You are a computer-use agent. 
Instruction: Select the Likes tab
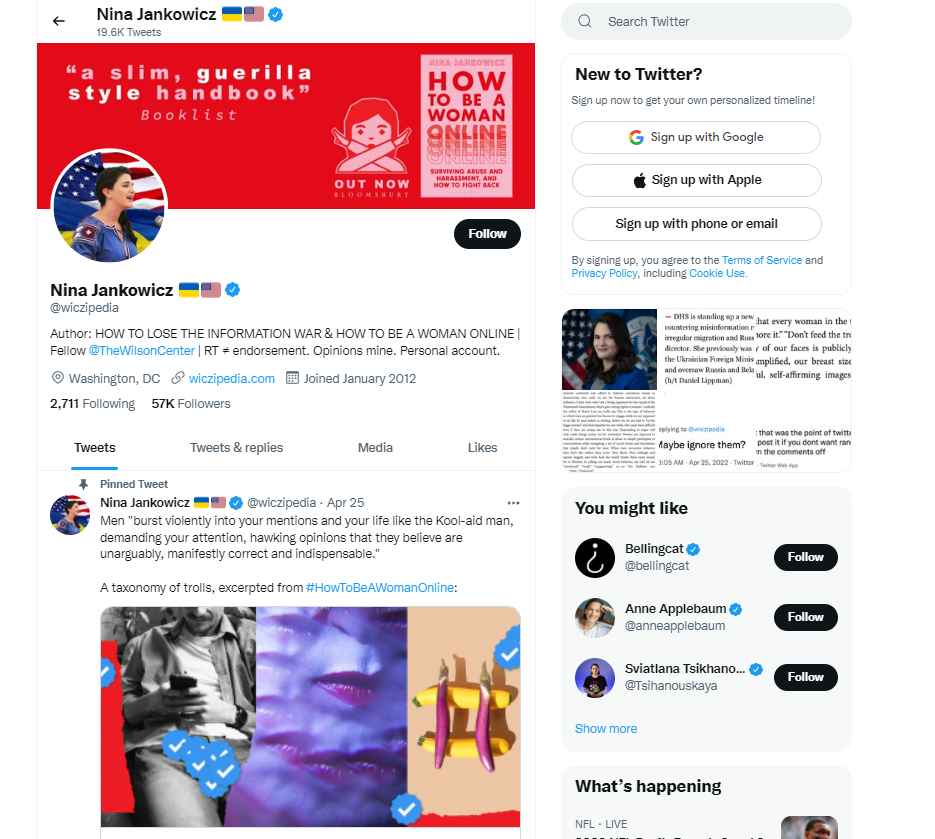(482, 448)
